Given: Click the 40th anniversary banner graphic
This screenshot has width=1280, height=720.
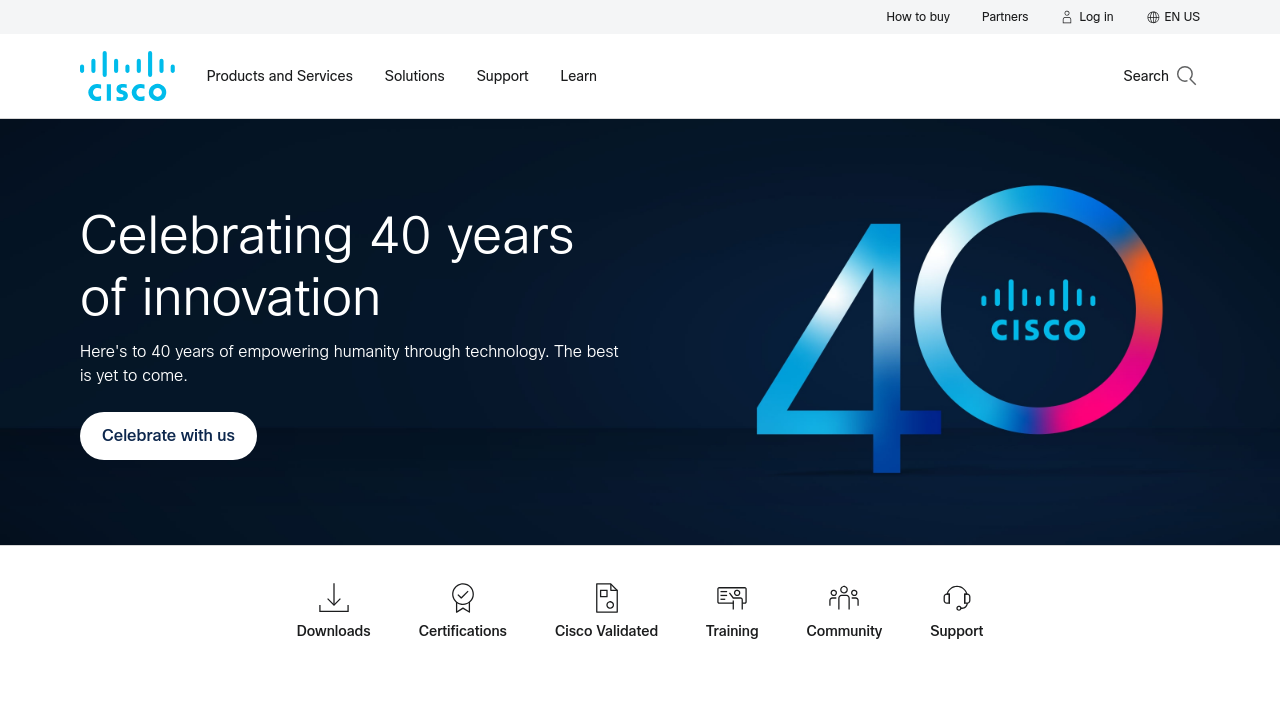Looking at the screenshot, I should point(960,329).
